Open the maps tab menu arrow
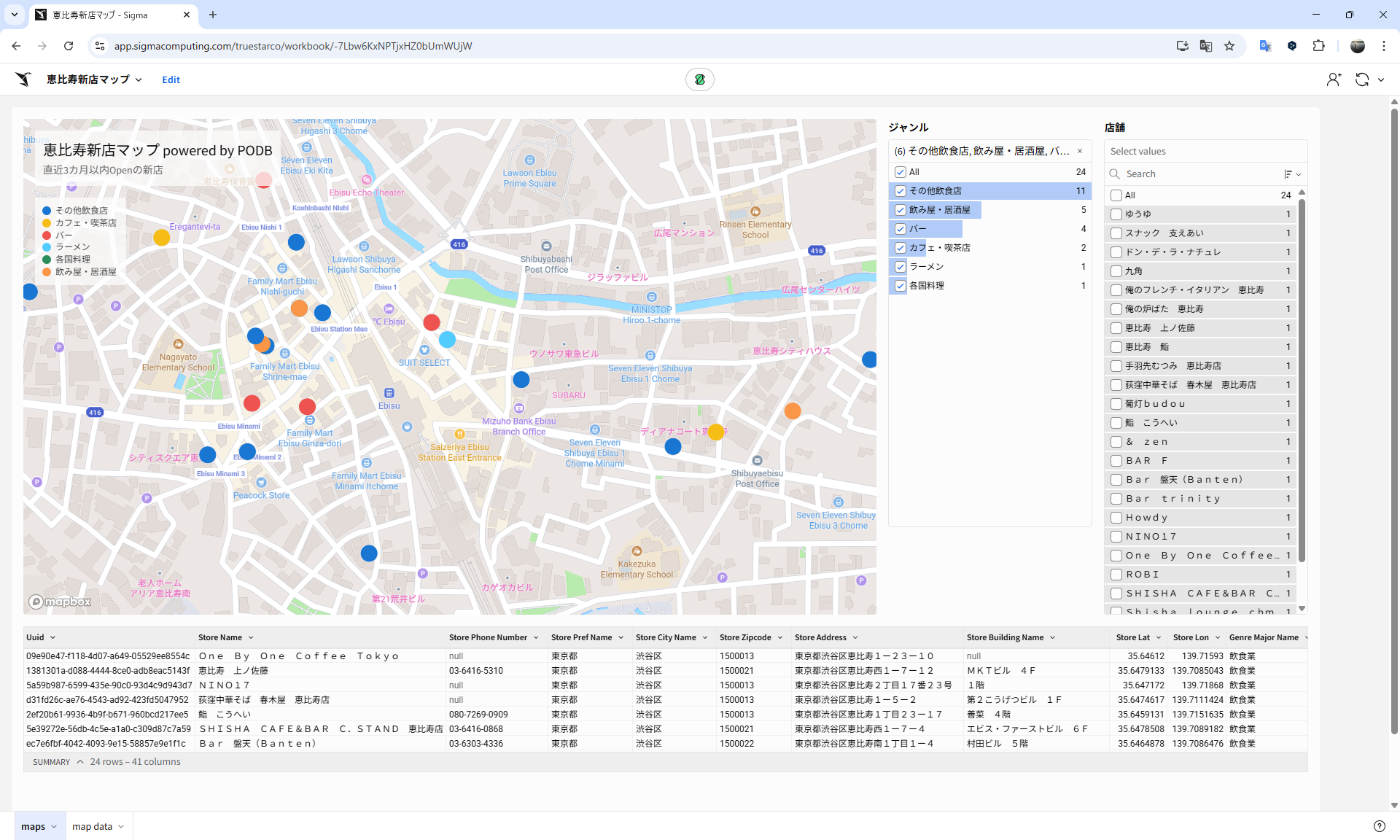The image size is (1400, 840). click(54, 827)
